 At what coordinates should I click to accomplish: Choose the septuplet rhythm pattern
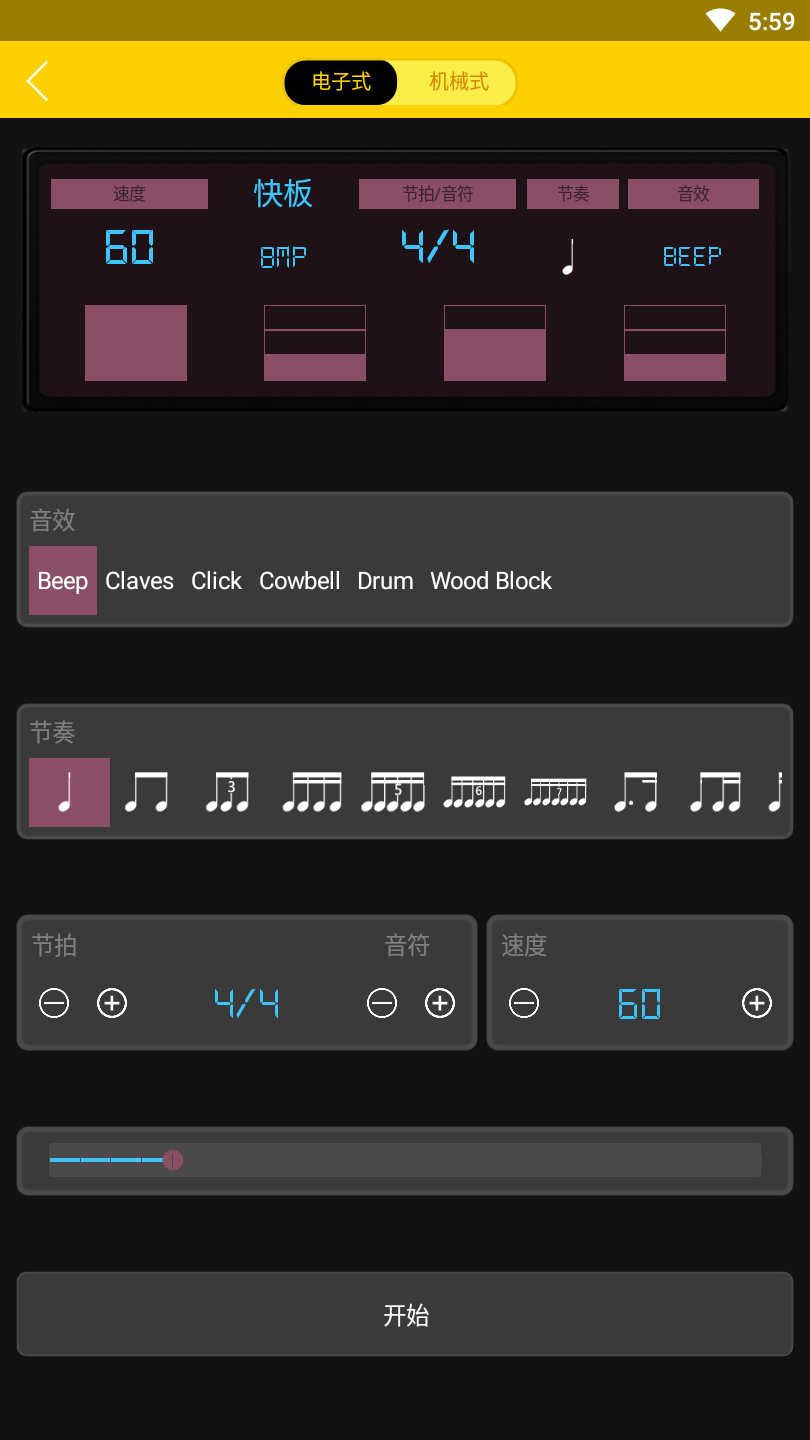coord(555,792)
